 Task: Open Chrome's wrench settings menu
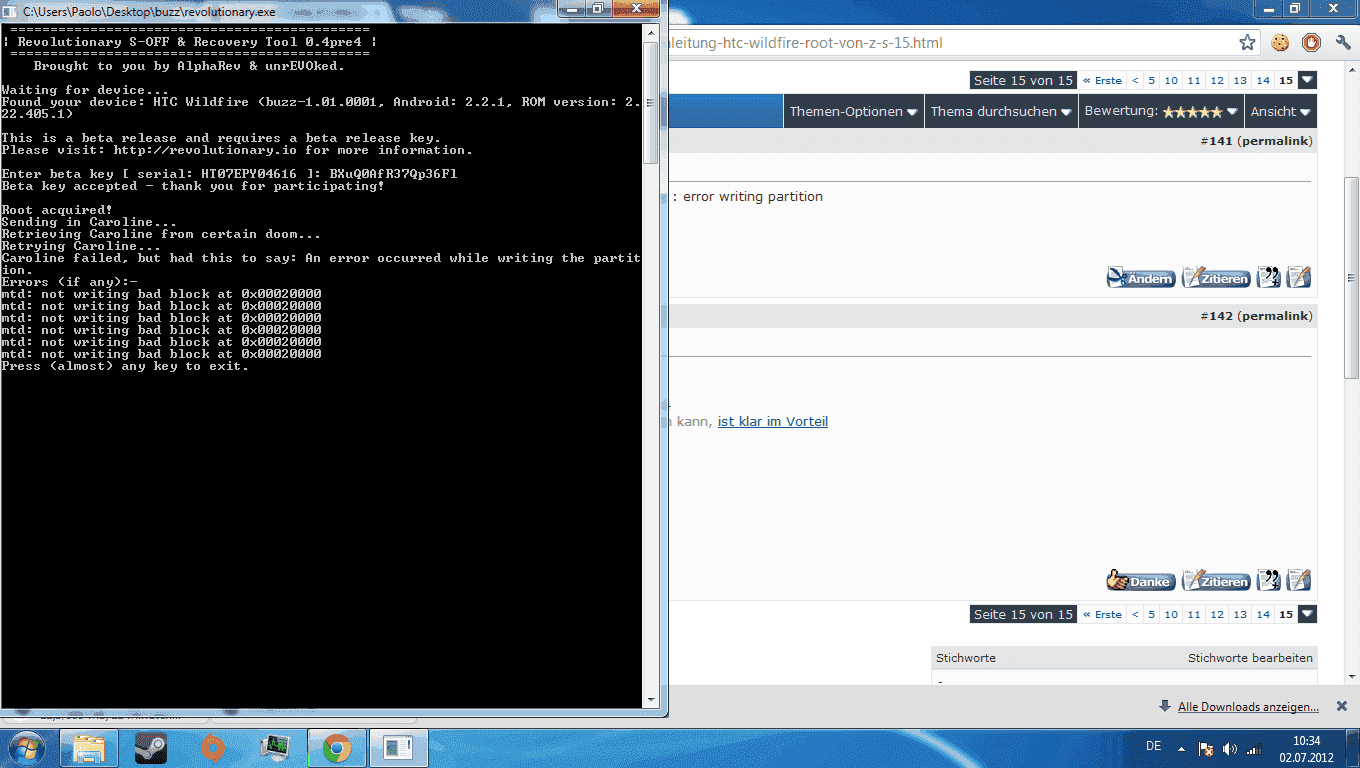[x=1341, y=43]
